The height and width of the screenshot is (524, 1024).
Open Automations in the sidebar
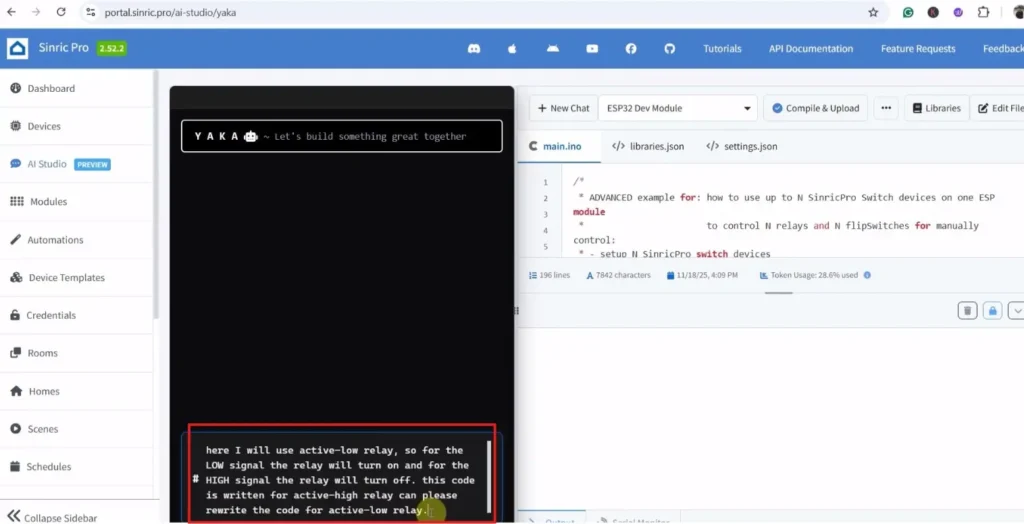(x=55, y=240)
